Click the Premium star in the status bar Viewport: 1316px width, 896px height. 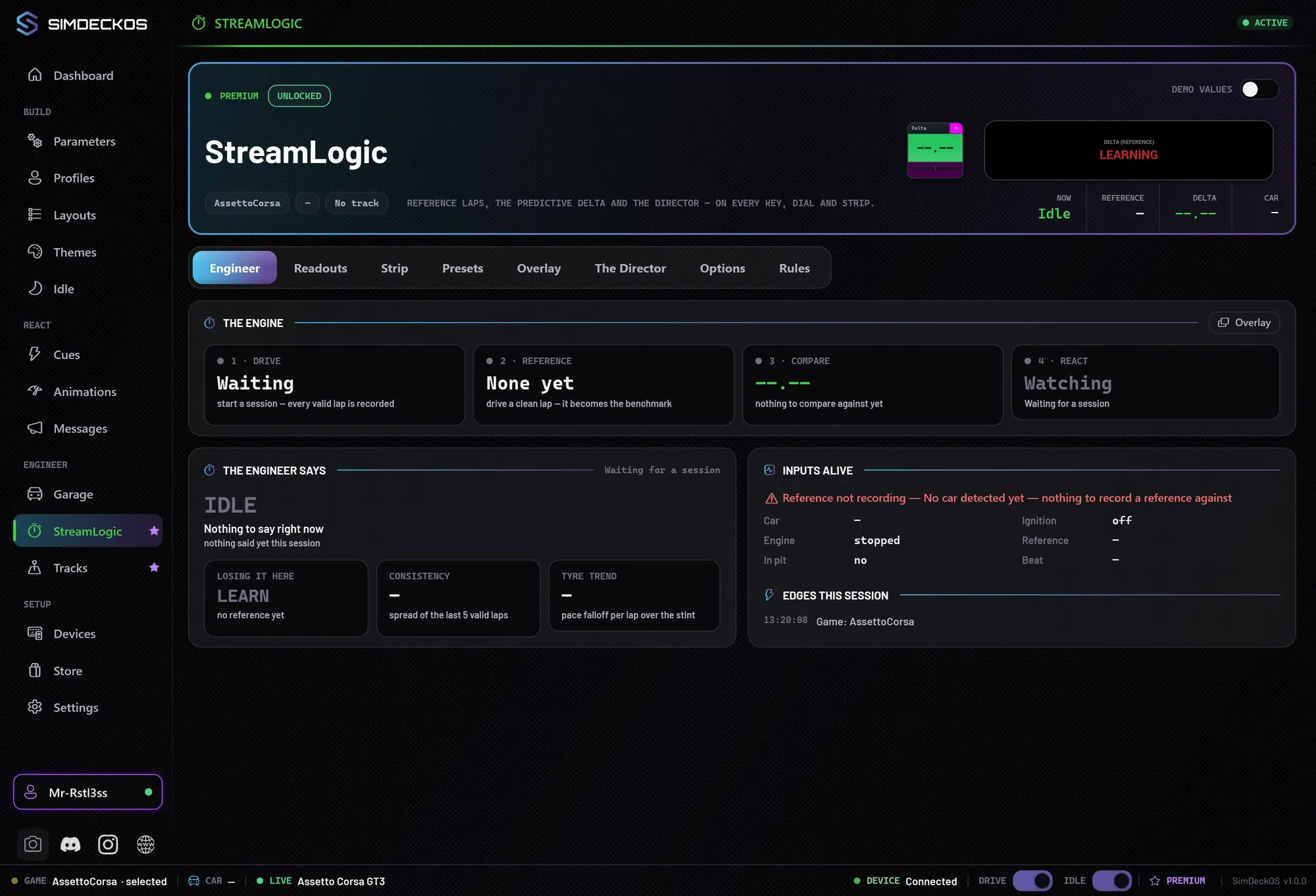click(x=1155, y=881)
